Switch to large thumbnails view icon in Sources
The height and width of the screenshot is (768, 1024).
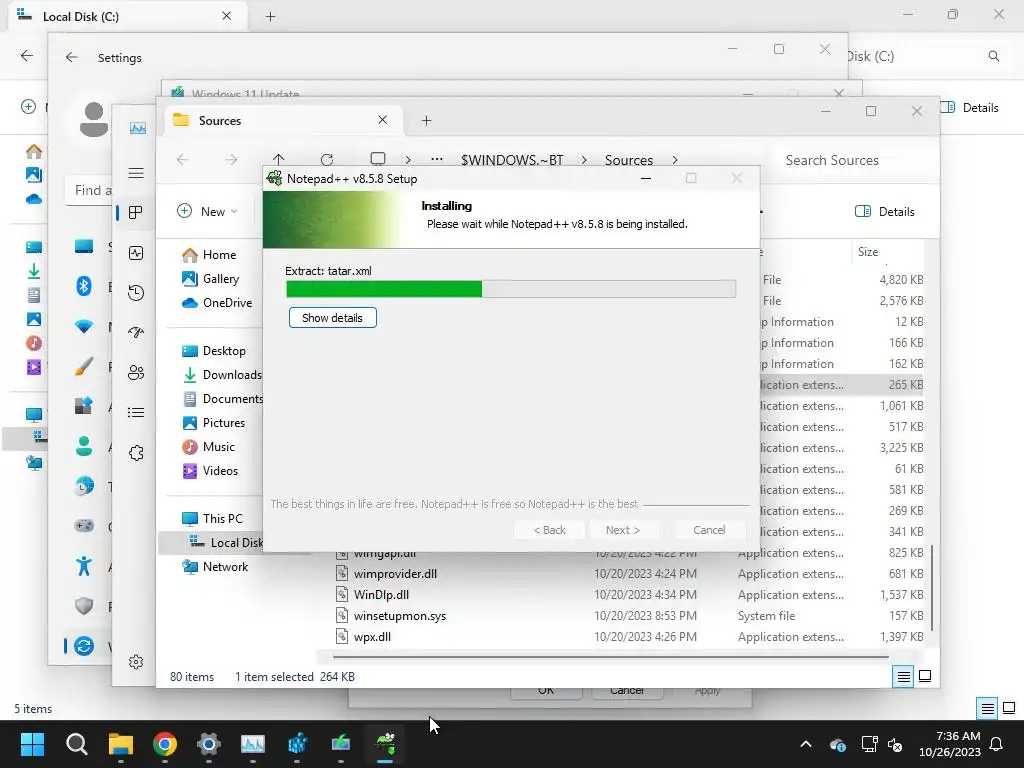pyautogui.click(x=925, y=677)
